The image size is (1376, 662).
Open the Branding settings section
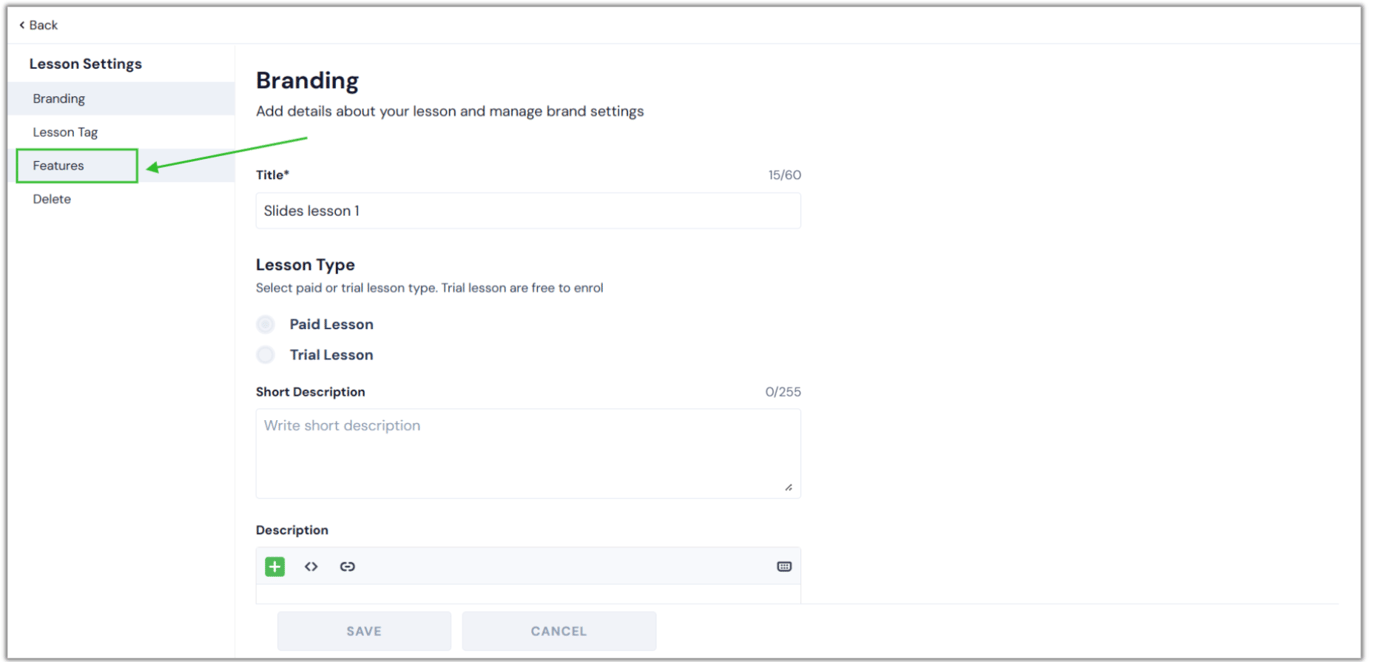click(59, 99)
